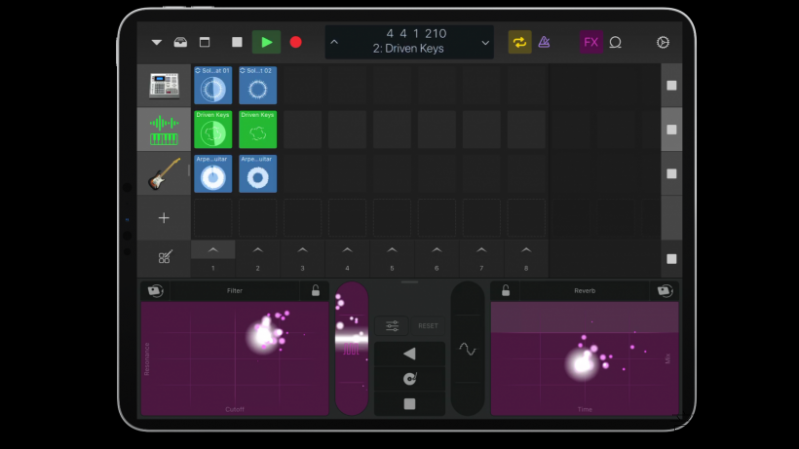This screenshot has height=449, width=799.
Task: Toggle the Filter pad lock
Action: (x=315, y=290)
